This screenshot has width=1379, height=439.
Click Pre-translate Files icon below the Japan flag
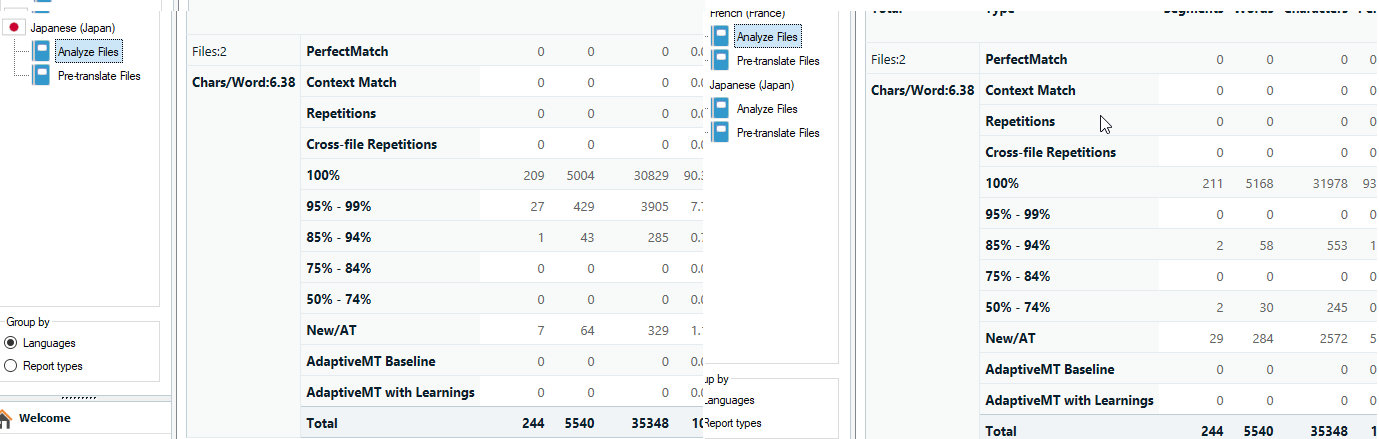click(41, 75)
